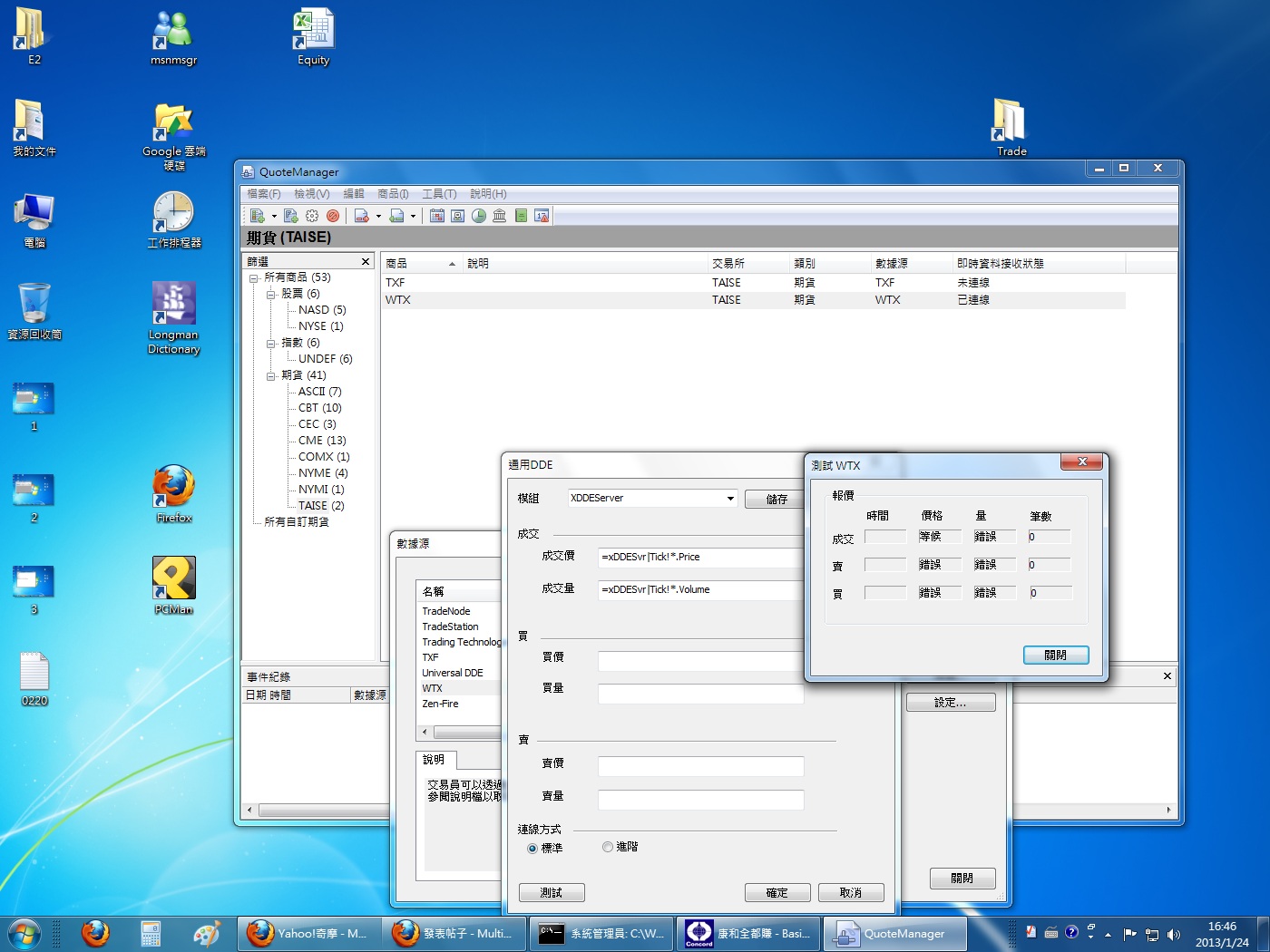Open the 檔案(F) menu
The width and height of the screenshot is (1270, 952).
[264, 194]
